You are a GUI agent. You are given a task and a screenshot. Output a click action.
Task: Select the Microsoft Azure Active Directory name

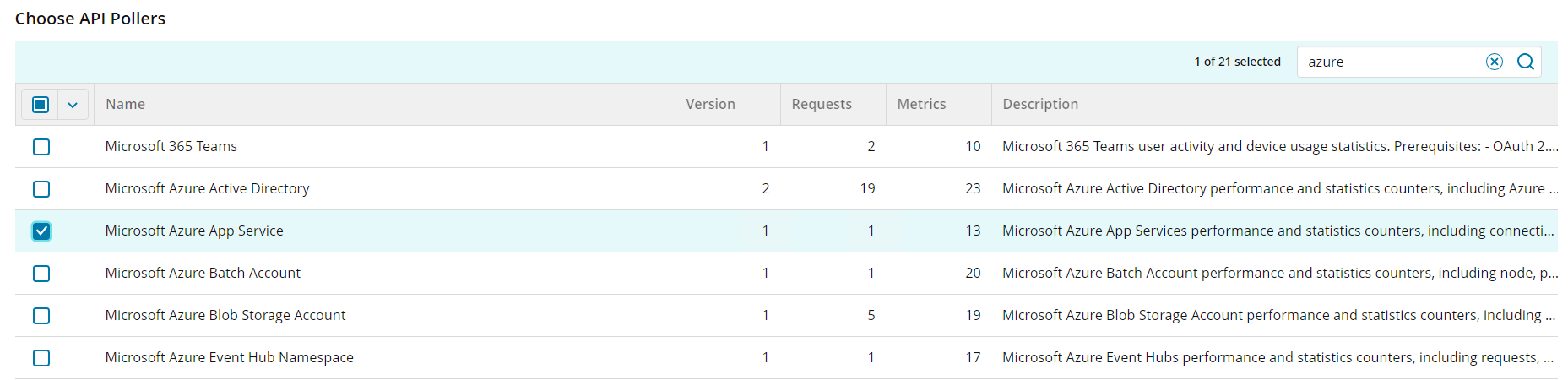tap(208, 188)
